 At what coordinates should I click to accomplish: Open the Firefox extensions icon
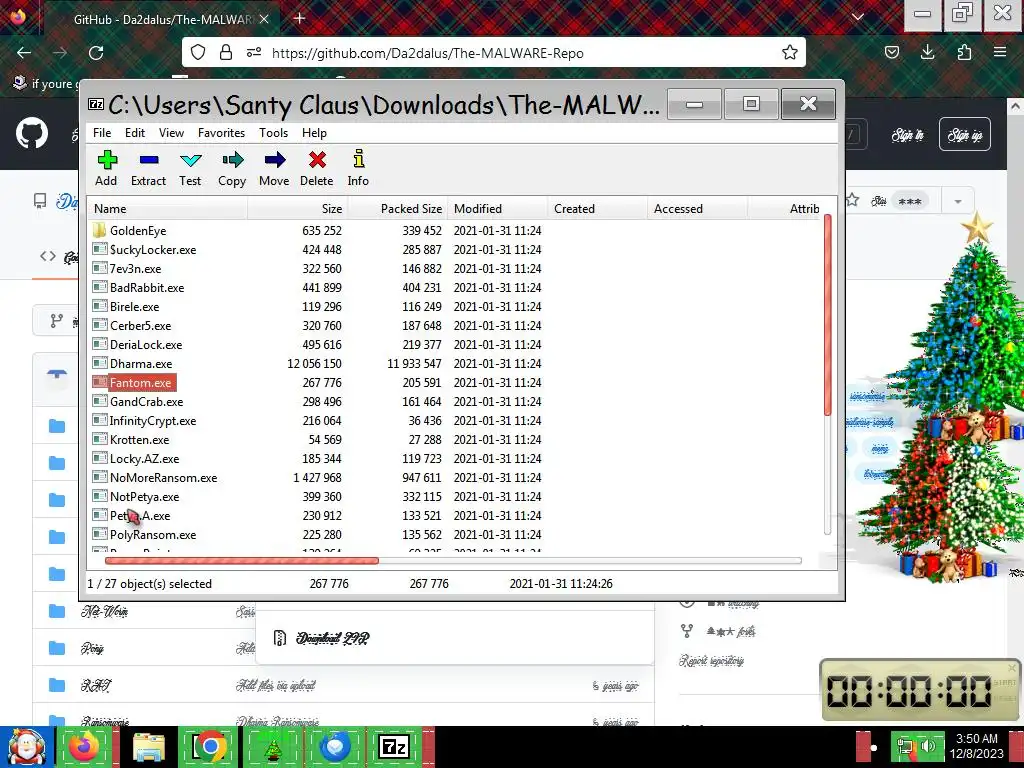(964, 52)
